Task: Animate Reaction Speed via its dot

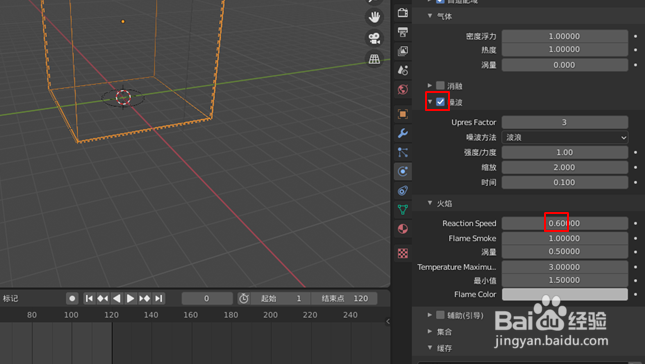Action: [x=636, y=223]
